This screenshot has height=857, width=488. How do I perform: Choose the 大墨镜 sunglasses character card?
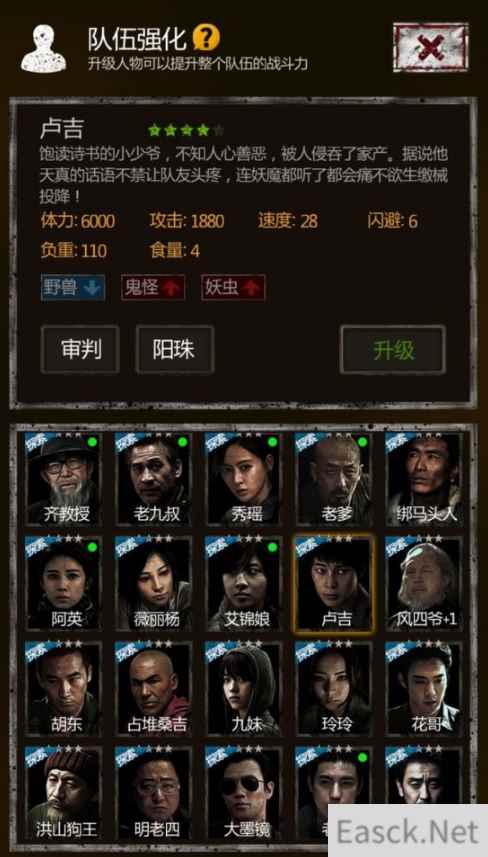[244, 793]
